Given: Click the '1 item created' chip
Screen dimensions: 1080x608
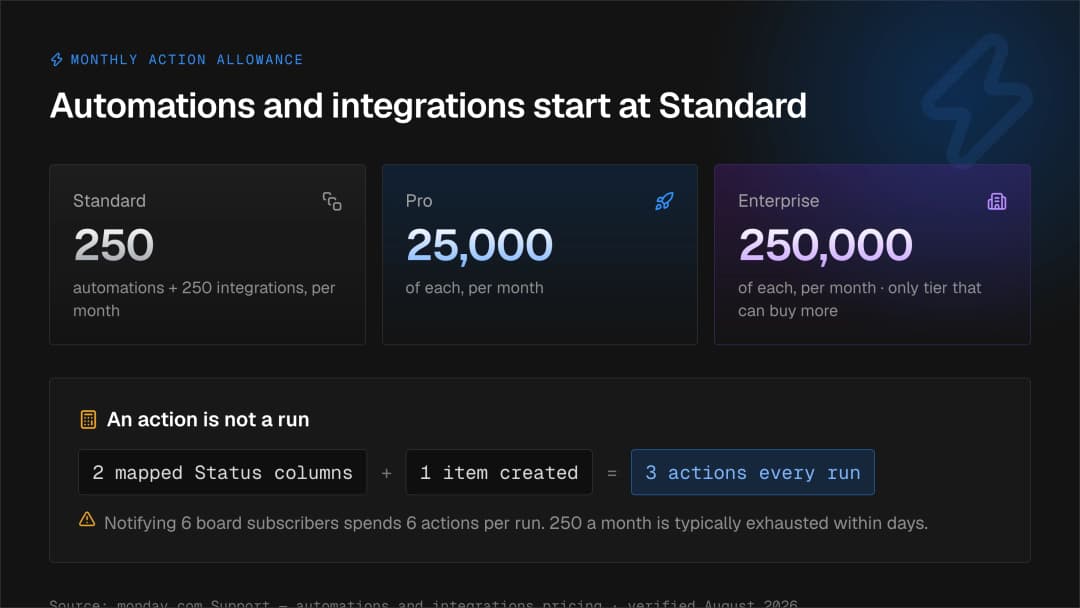Looking at the screenshot, I should [x=499, y=472].
